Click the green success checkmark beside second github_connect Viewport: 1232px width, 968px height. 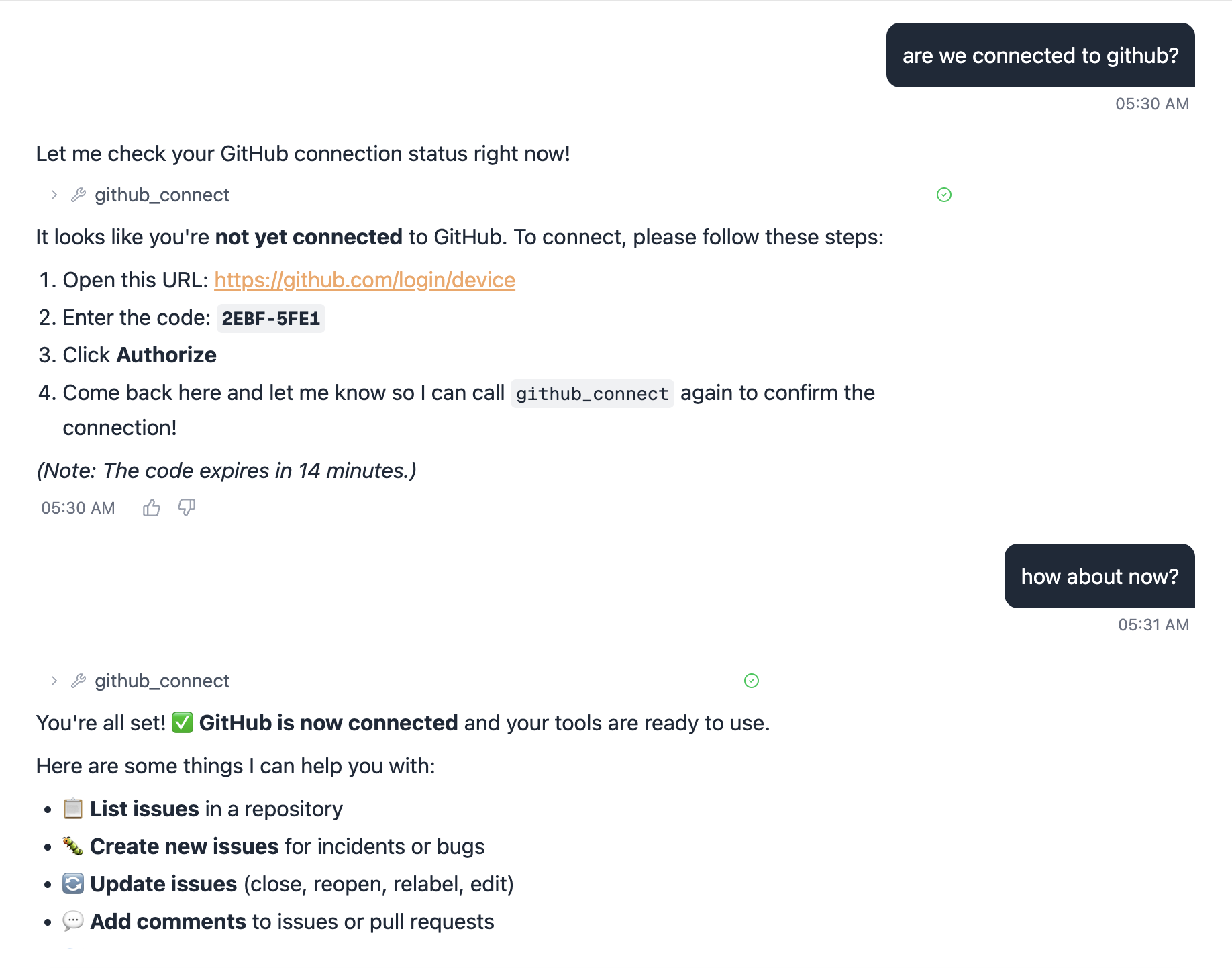[x=752, y=681]
